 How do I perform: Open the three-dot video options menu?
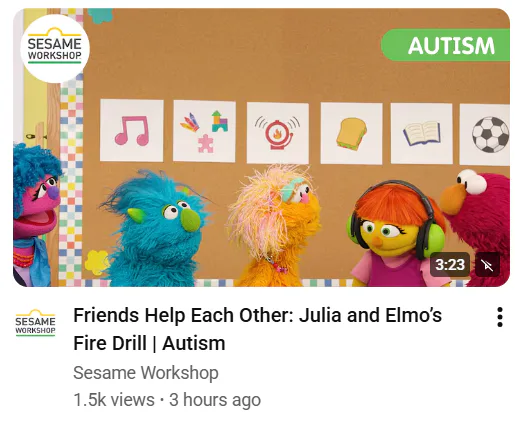499,317
